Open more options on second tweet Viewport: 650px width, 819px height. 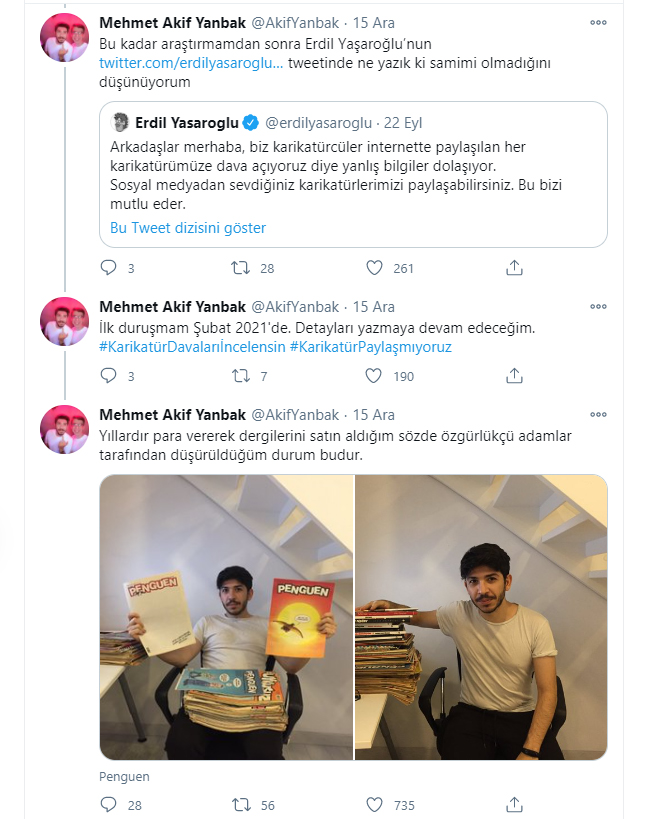point(598,307)
